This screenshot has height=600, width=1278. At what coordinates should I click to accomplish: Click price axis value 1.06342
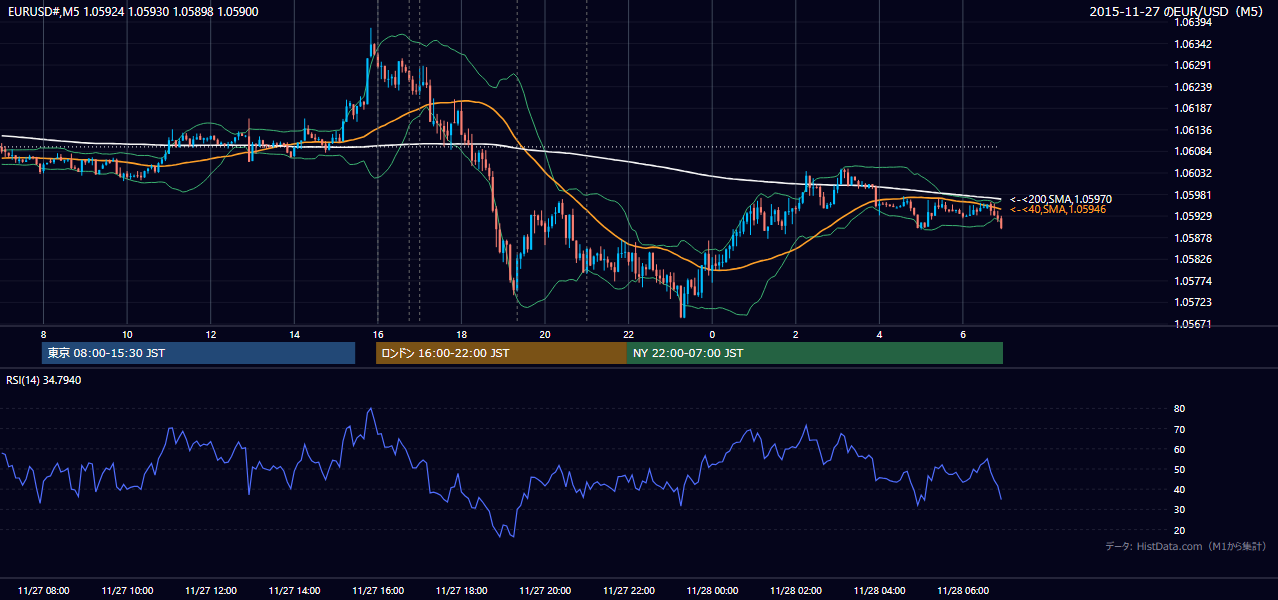(x=1195, y=44)
